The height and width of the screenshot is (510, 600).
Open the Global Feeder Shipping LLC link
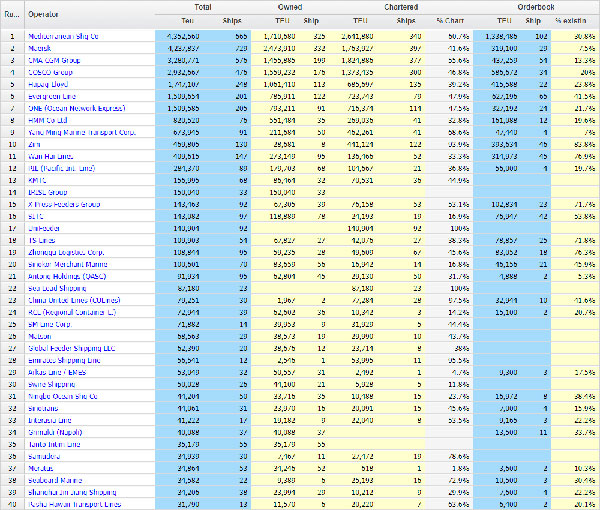(72, 348)
